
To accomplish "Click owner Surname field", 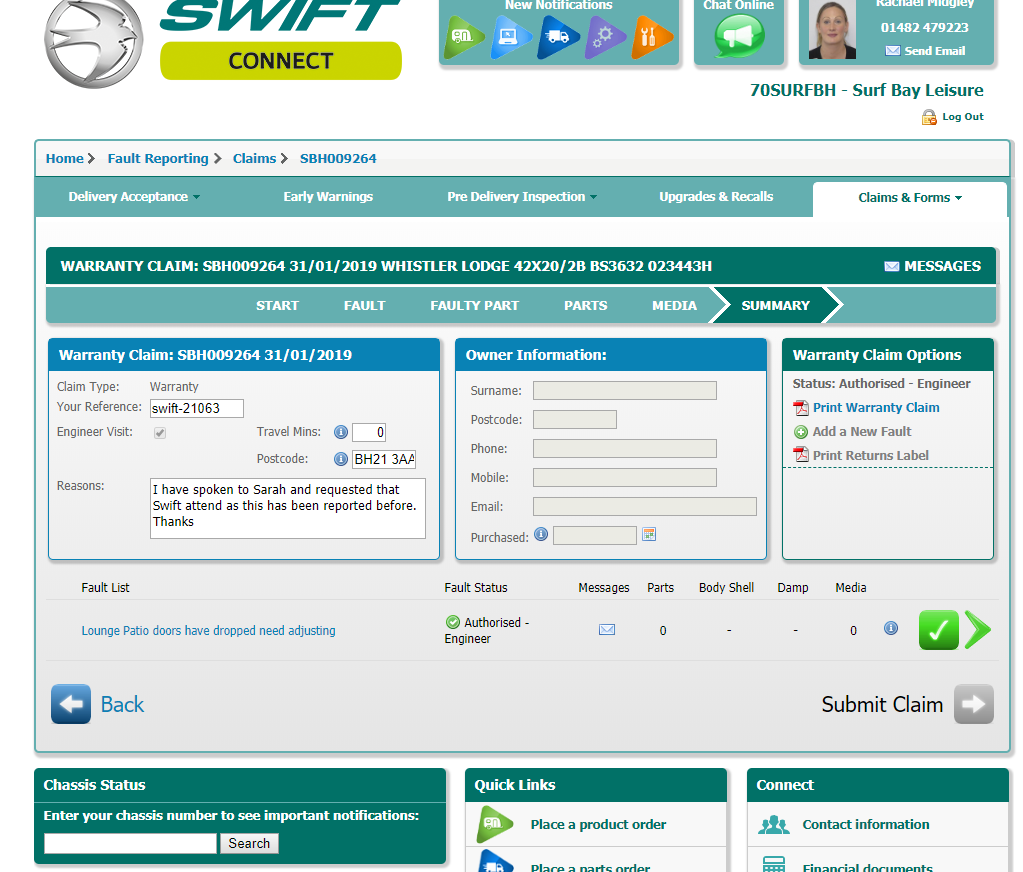I will [x=624, y=391].
